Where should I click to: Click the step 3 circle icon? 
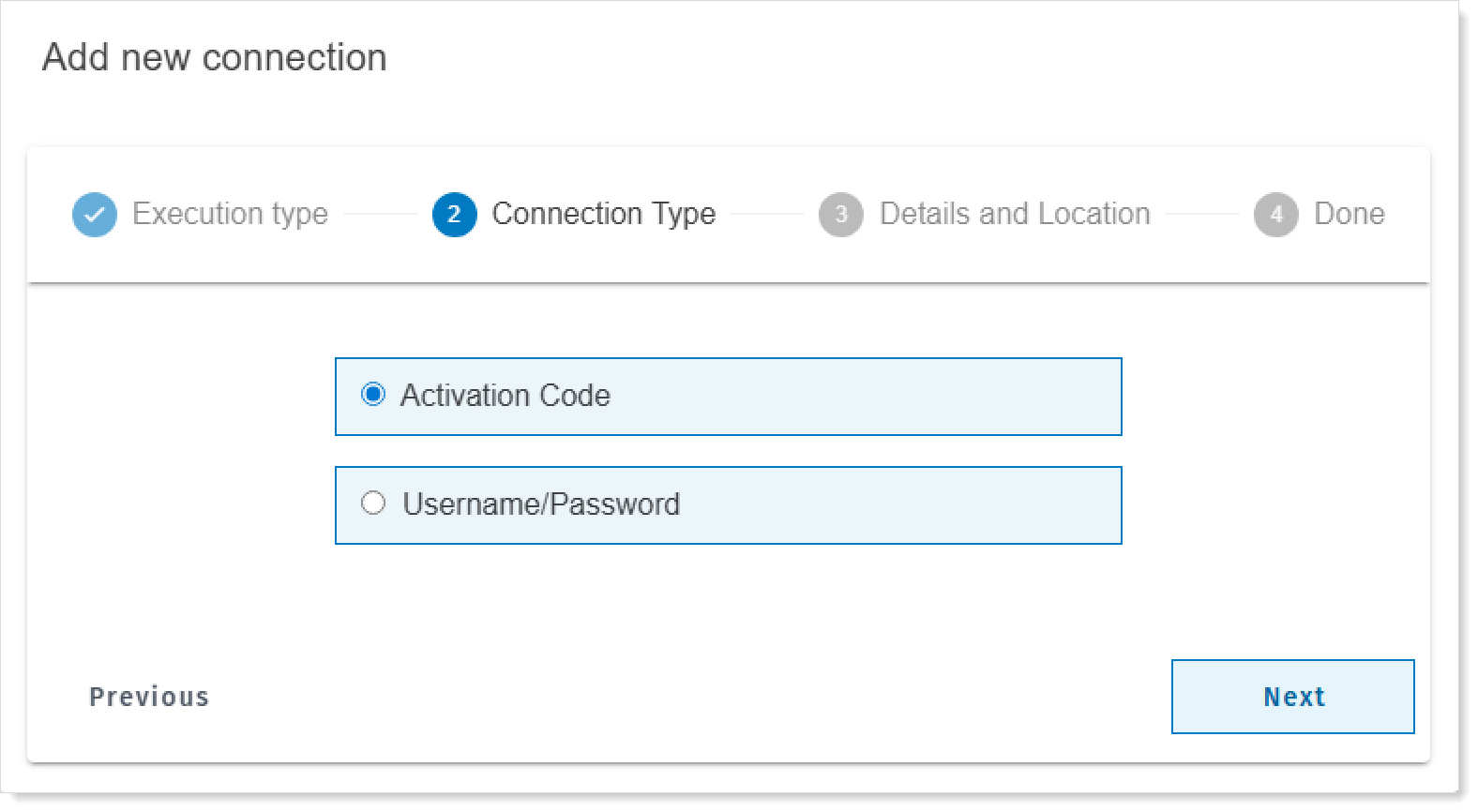click(x=841, y=215)
